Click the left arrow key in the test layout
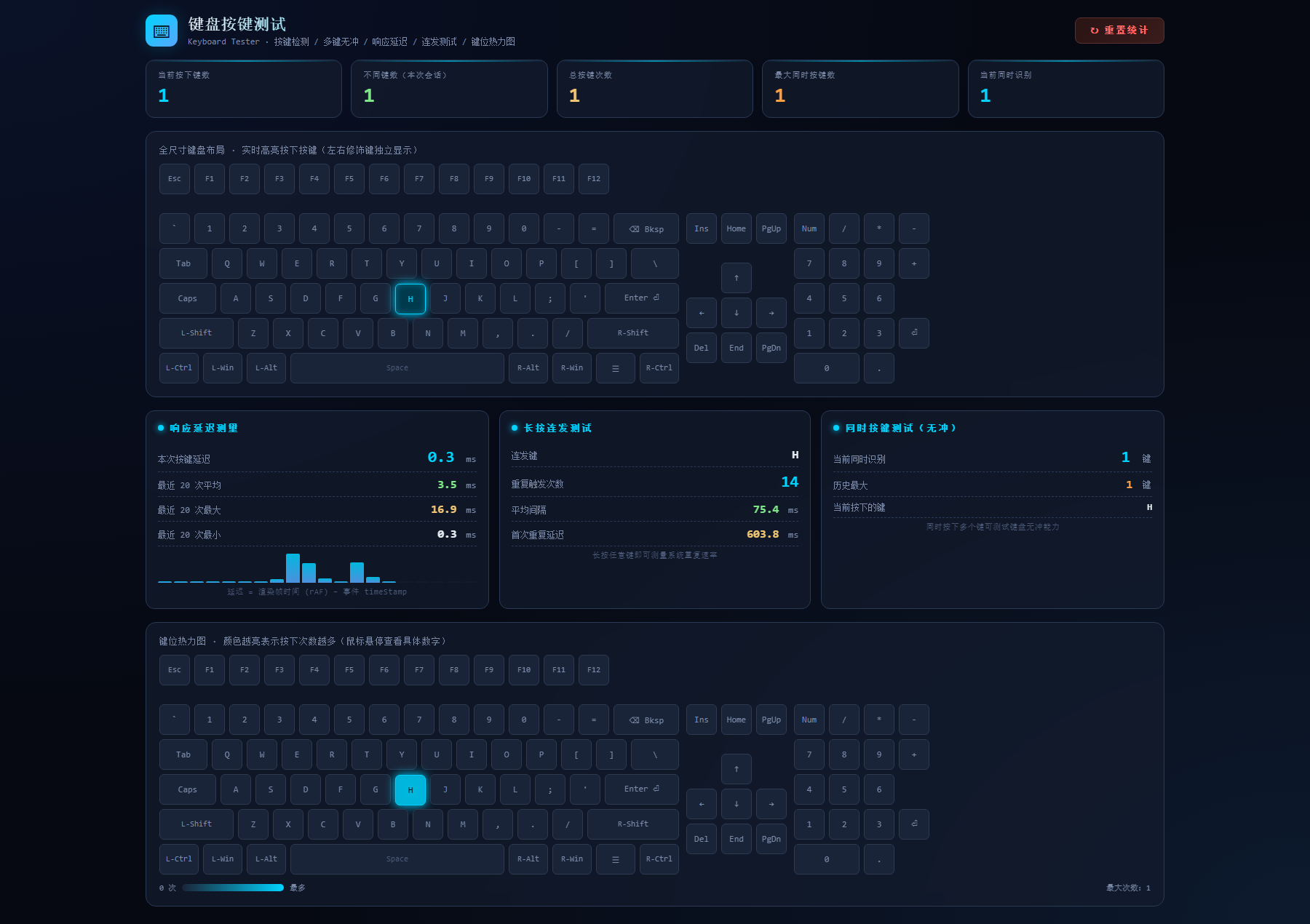The image size is (1310, 924). [x=702, y=313]
